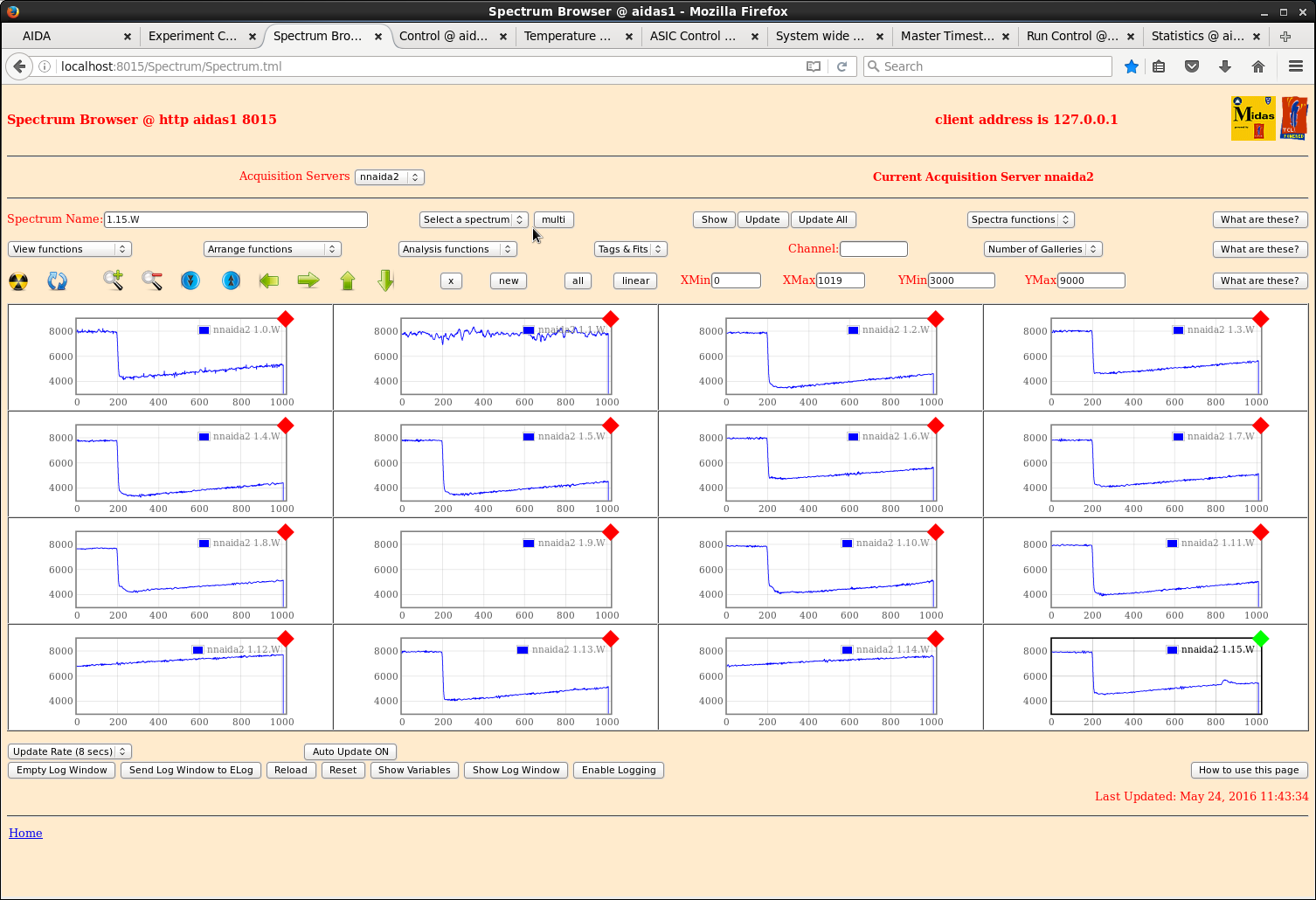The width and height of the screenshot is (1316, 900).
Task: Click the Pocket save icon
Action: 1192,66
